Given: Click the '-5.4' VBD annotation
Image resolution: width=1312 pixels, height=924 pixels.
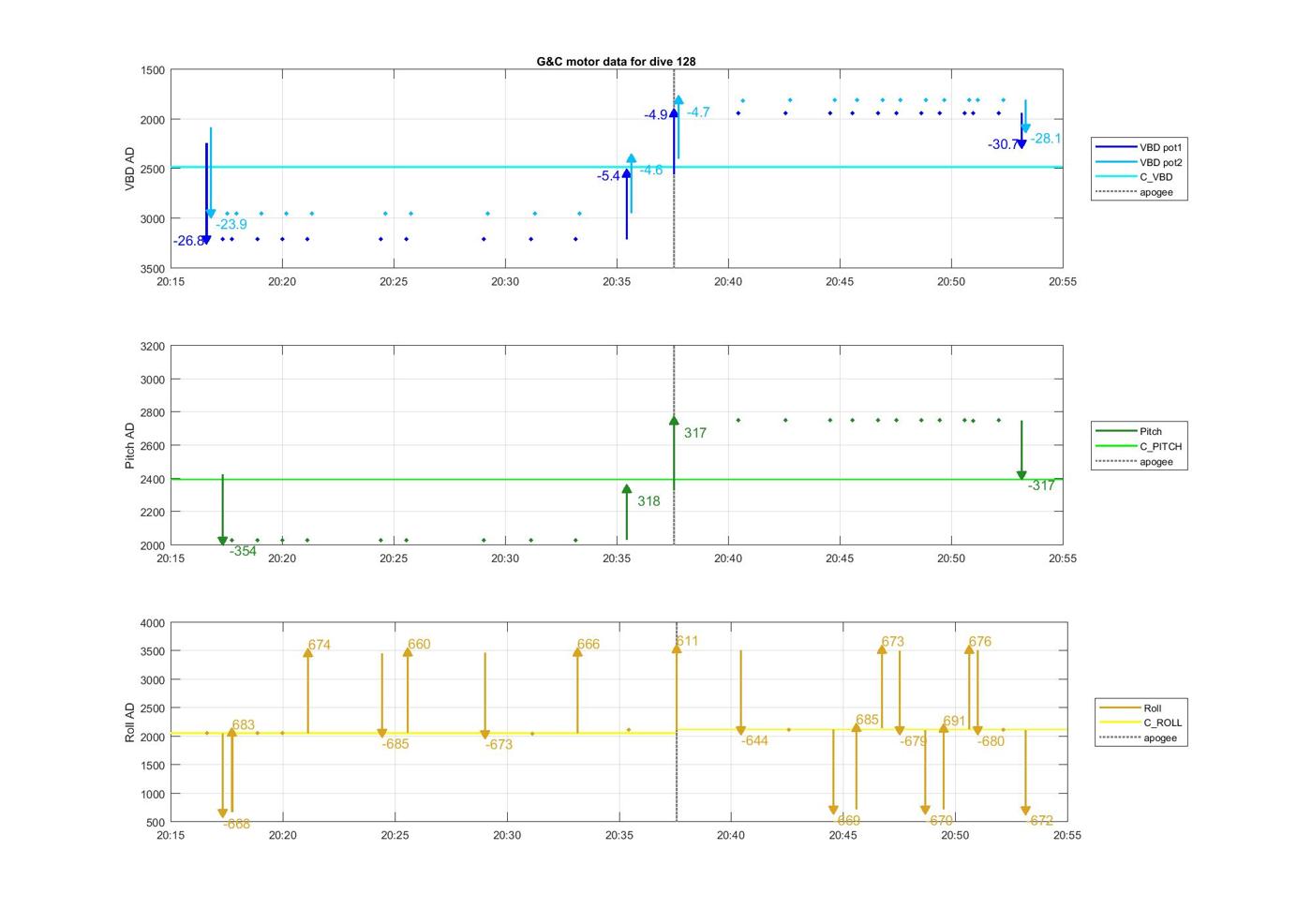Looking at the screenshot, I should (608, 176).
